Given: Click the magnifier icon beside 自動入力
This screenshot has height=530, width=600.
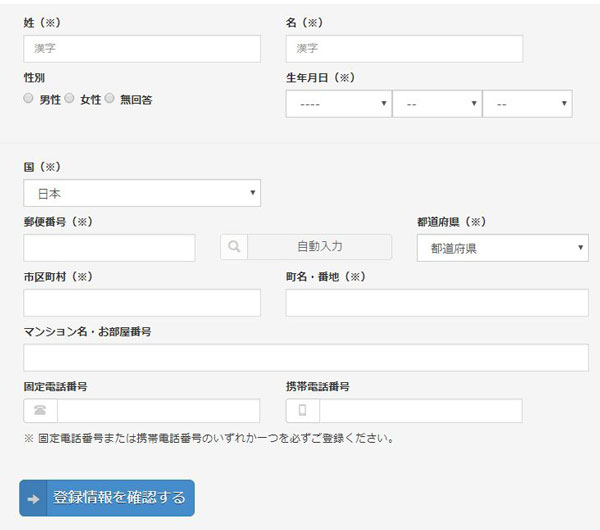Looking at the screenshot, I should (234, 247).
